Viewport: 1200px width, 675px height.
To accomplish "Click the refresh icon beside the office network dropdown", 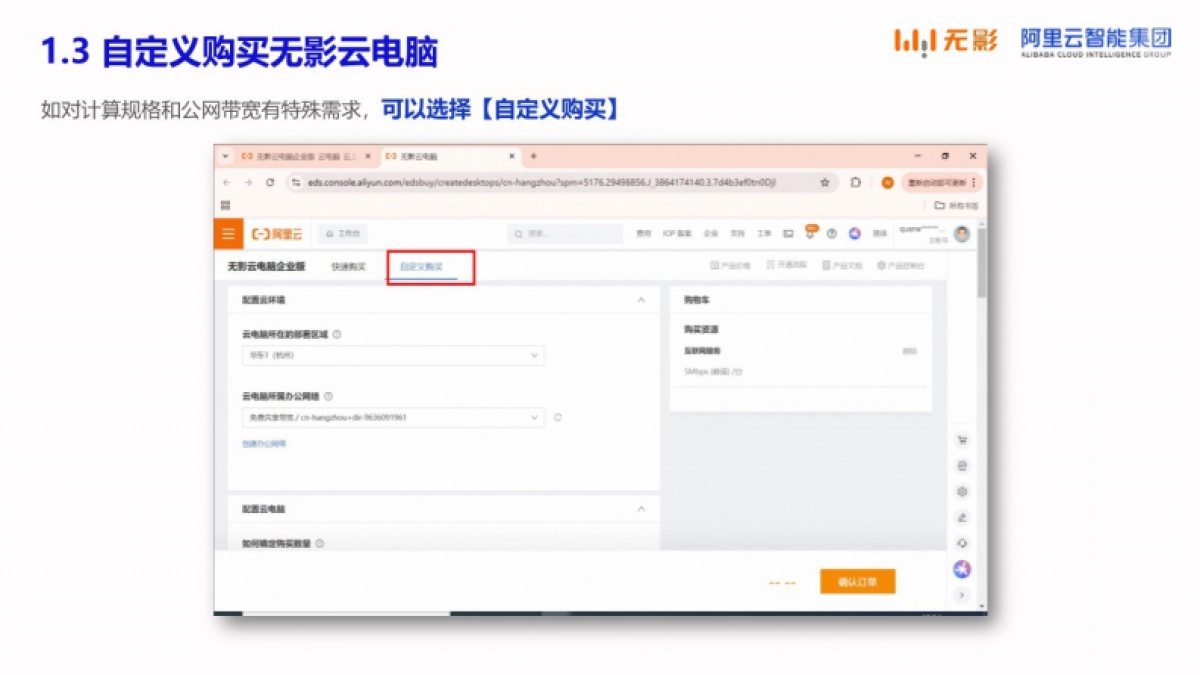I will coord(559,417).
